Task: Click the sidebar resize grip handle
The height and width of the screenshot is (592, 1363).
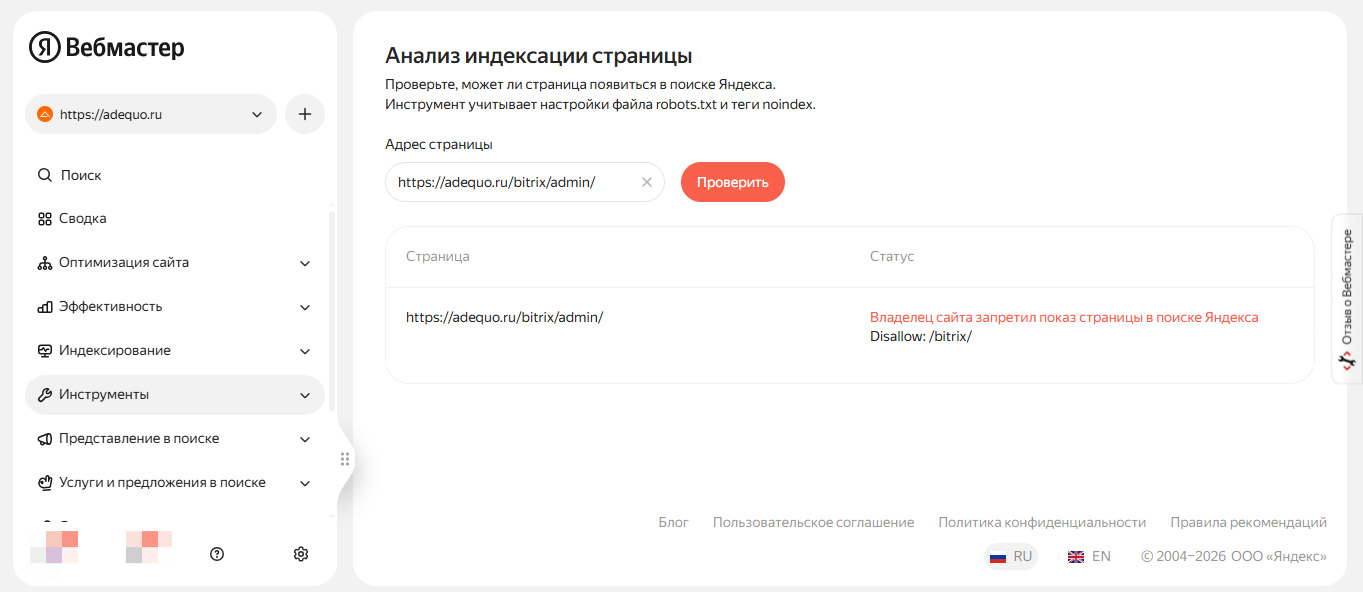Action: pyautogui.click(x=344, y=459)
